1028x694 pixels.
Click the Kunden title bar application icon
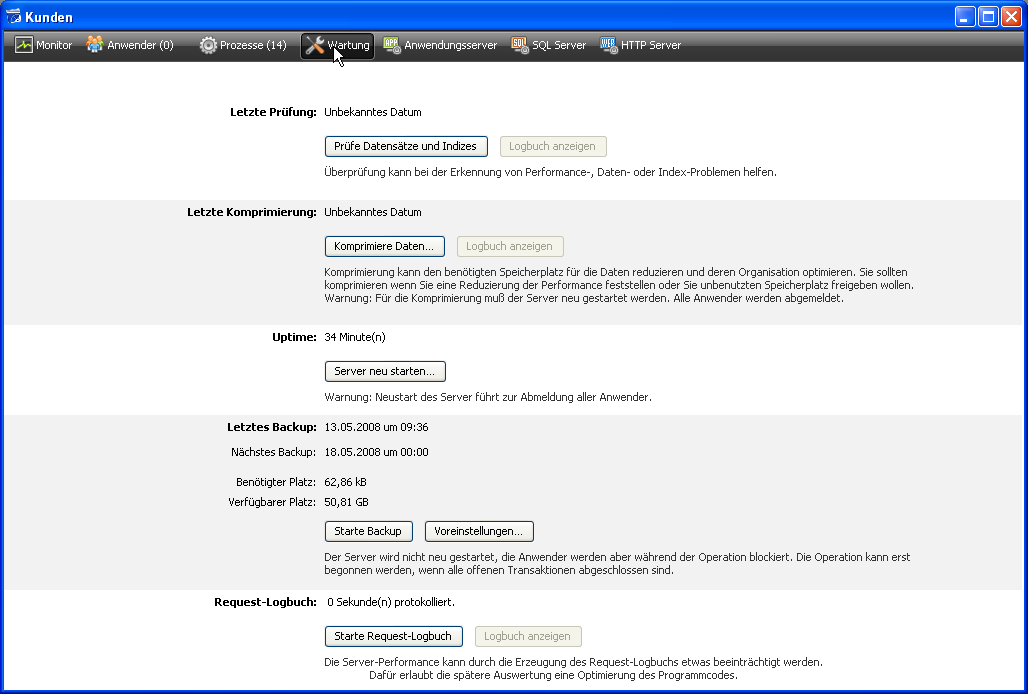[13, 17]
